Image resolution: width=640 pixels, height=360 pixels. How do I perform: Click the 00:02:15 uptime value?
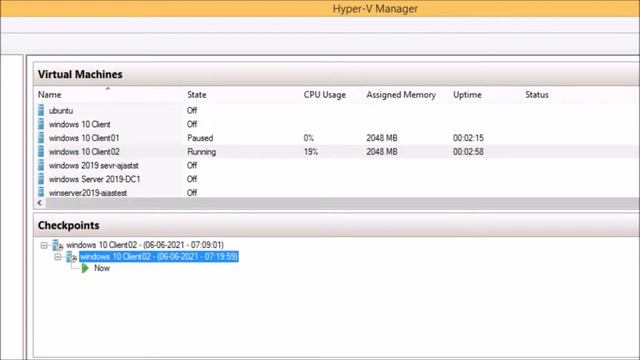click(468, 138)
